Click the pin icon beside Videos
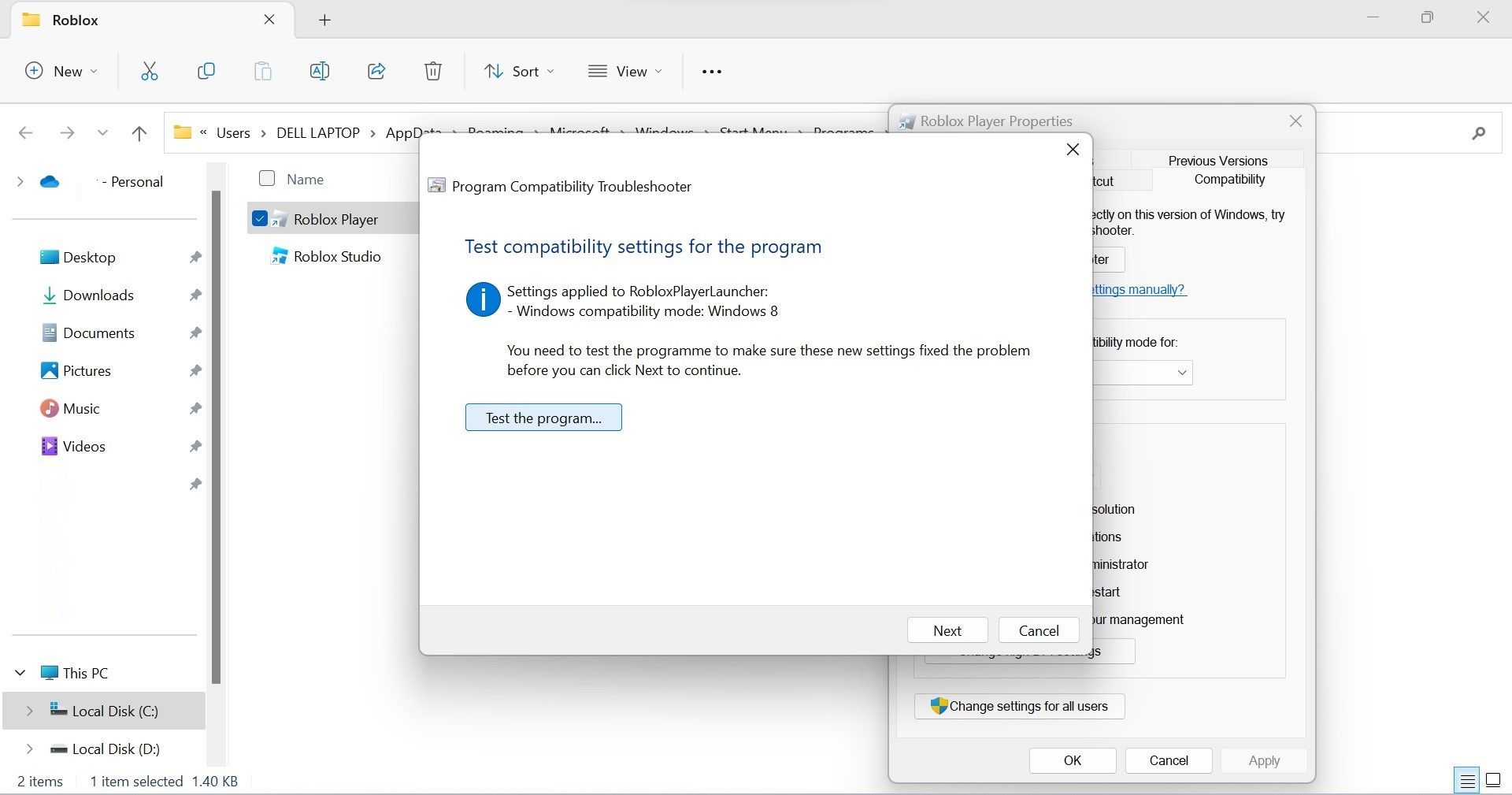 pos(195,446)
